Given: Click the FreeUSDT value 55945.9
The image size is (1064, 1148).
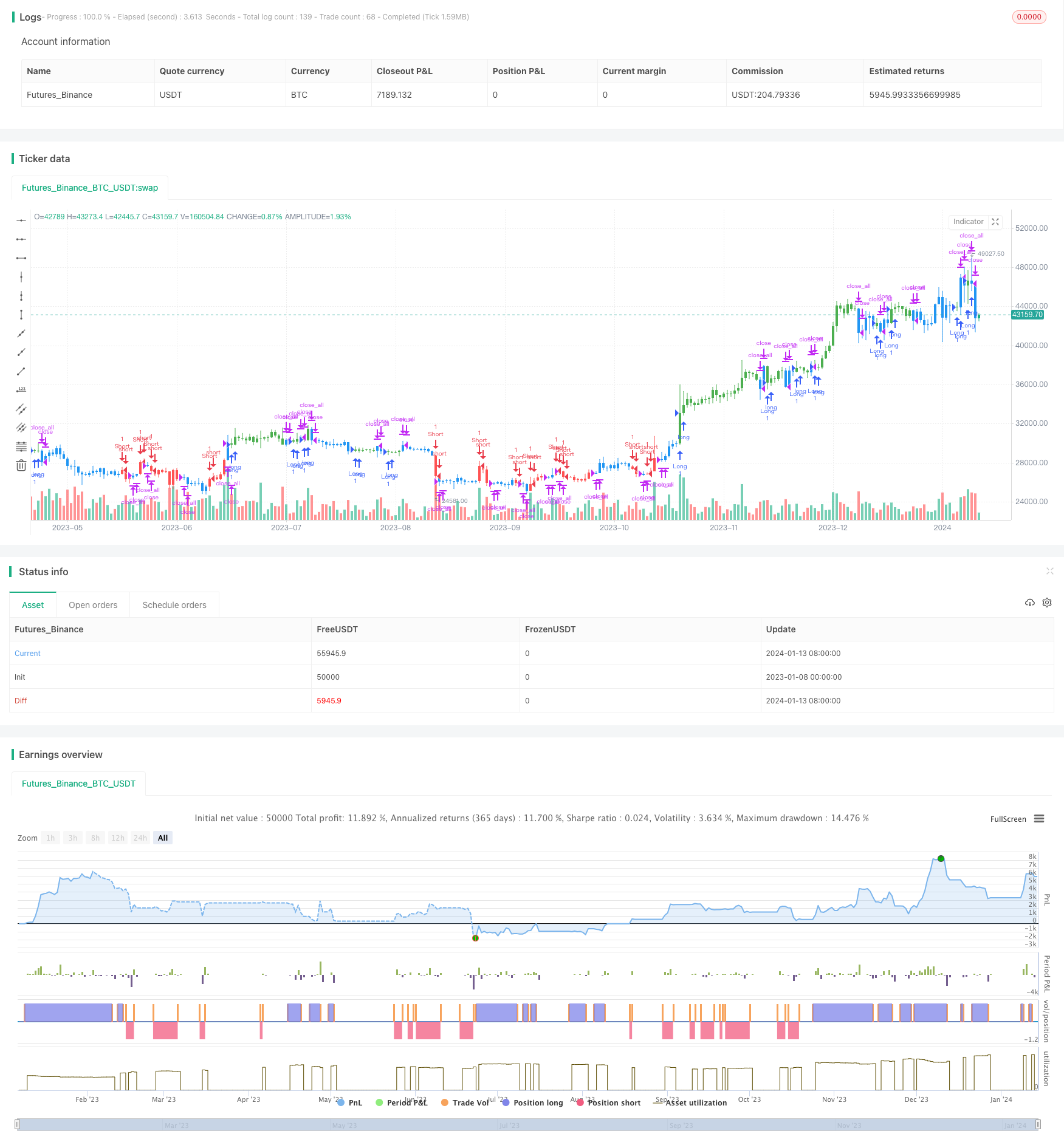Looking at the screenshot, I should [331, 653].
